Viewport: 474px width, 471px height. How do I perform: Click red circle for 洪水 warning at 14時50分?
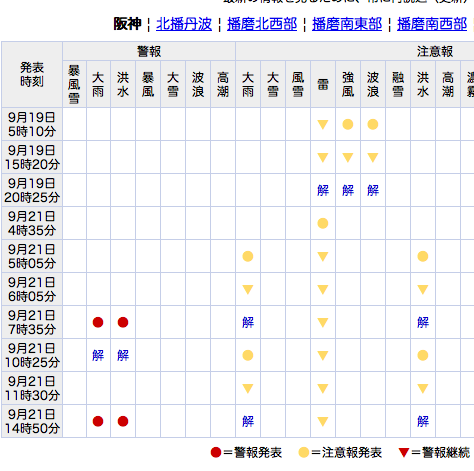tap(123, 421)
